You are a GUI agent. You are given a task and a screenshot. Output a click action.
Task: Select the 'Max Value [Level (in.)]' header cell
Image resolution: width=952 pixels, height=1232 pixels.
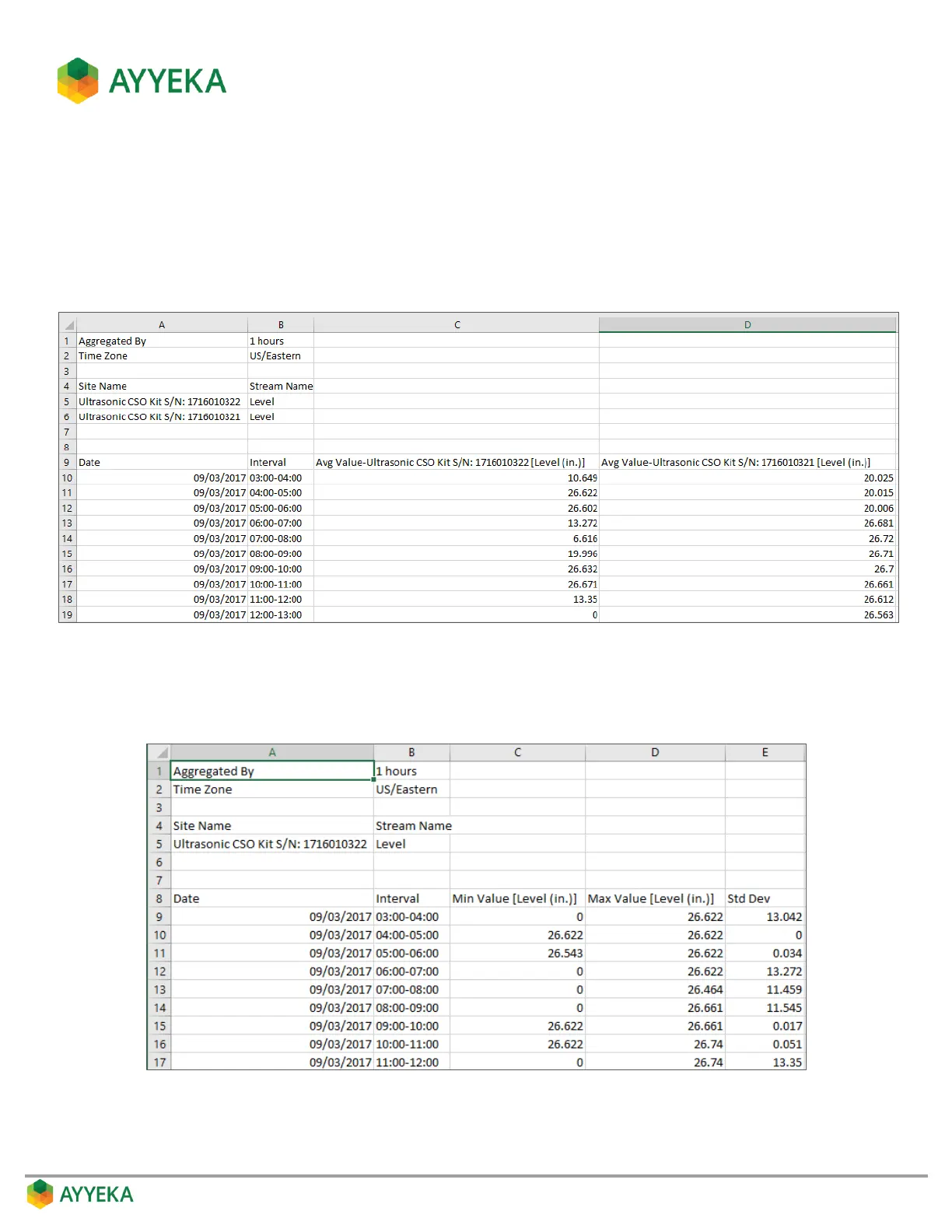tap(655, 898)
